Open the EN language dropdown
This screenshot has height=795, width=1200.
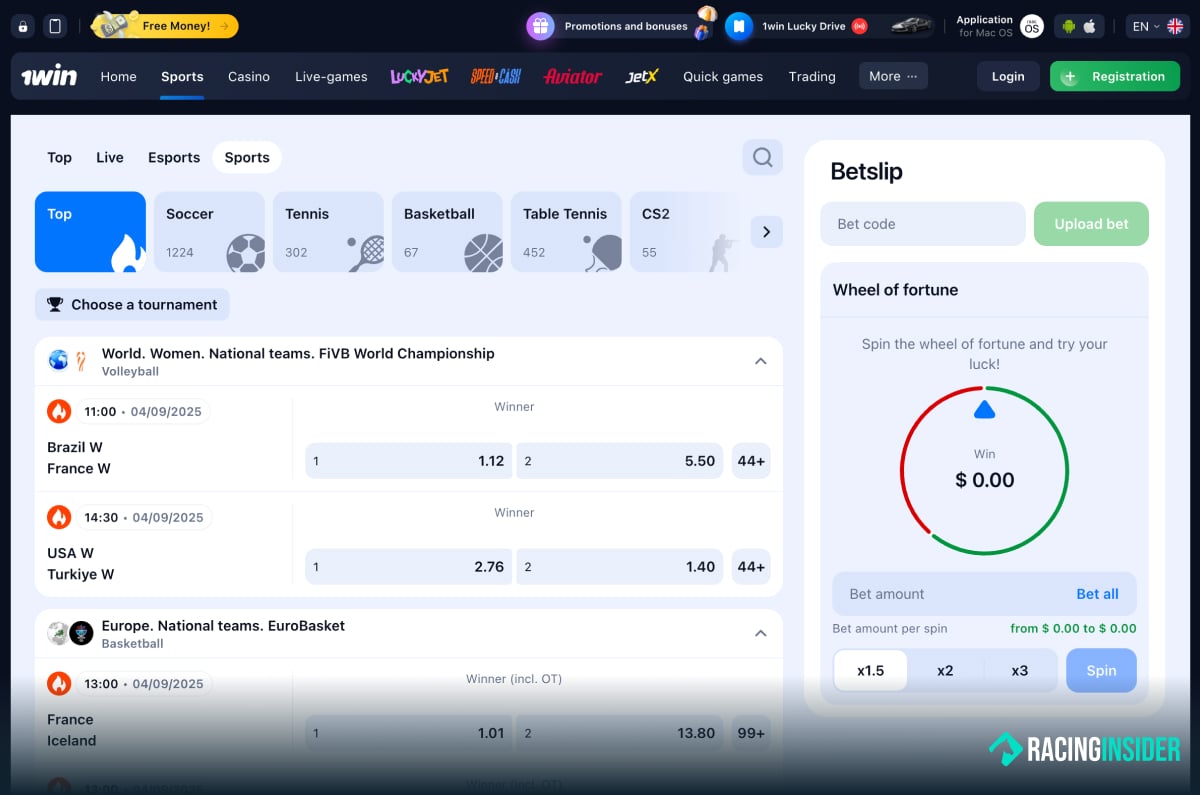point(1157,26)
